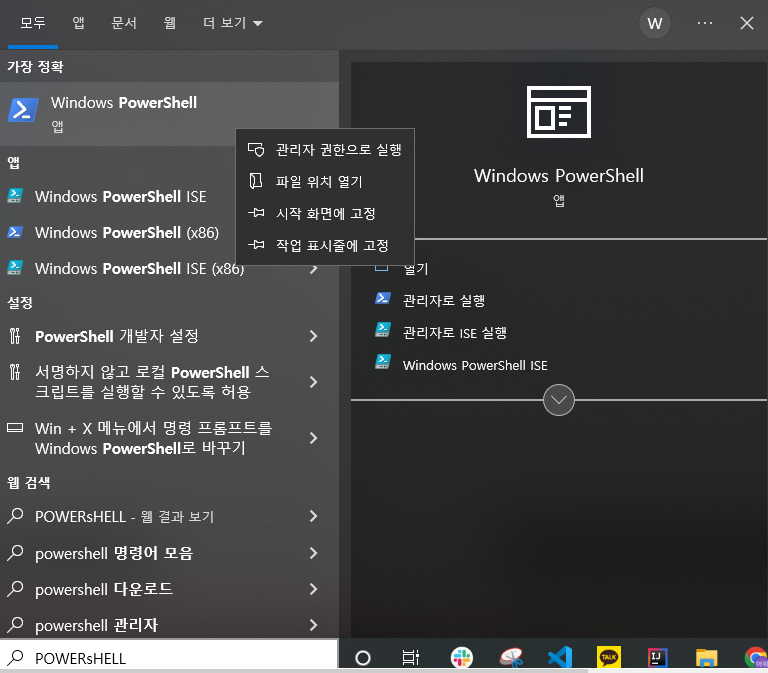
Task: Click the large app preview icon in details pane
Action: (558, 112)
